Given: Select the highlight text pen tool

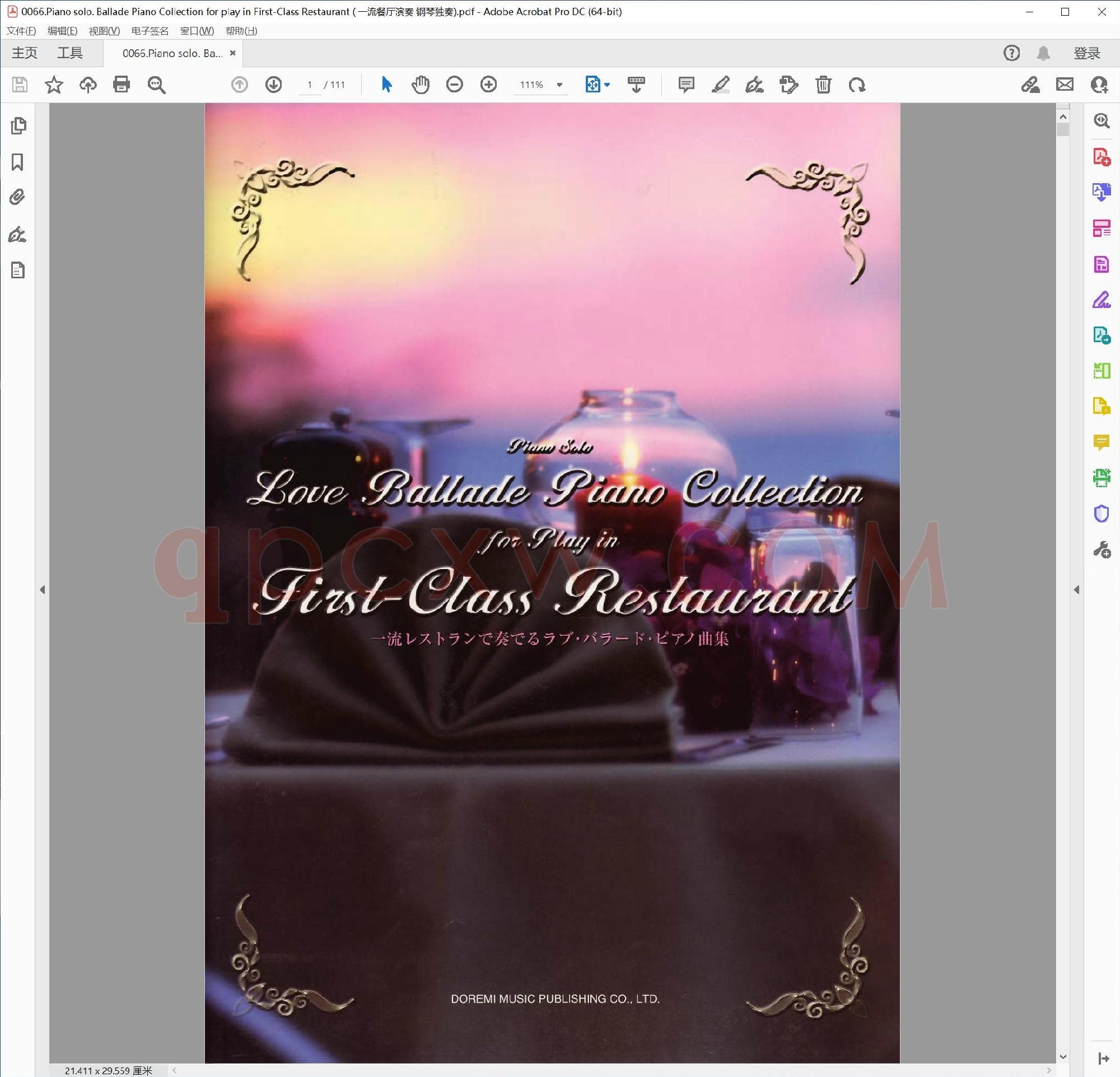Looking at the screenshot, I should 720,85.
